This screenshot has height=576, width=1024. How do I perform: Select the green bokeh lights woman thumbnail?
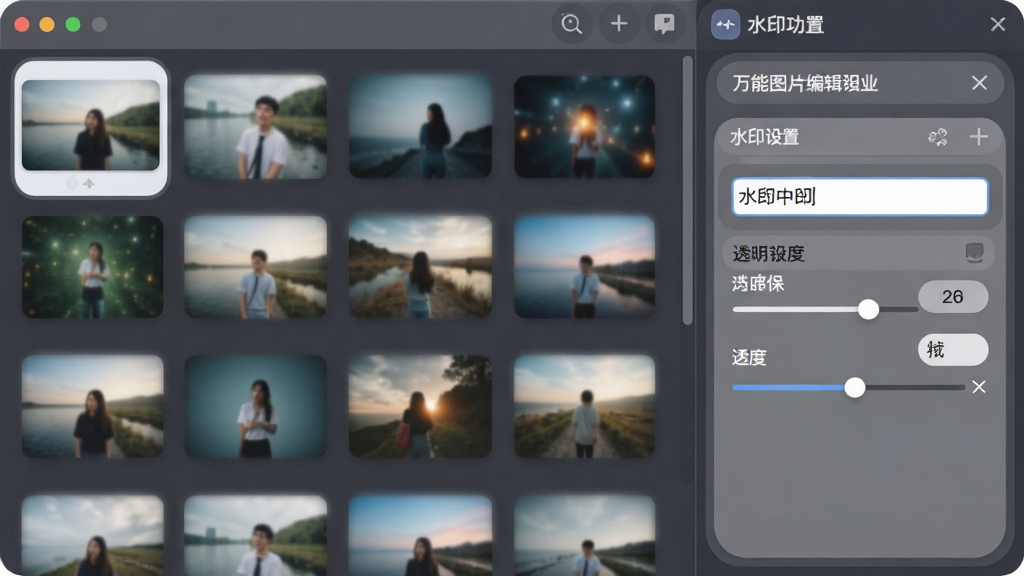[x=92, y=267]
